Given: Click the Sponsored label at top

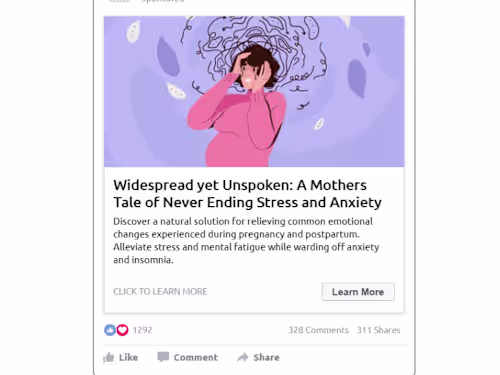Looking at the screenshot, I should (x=163, y=1).
